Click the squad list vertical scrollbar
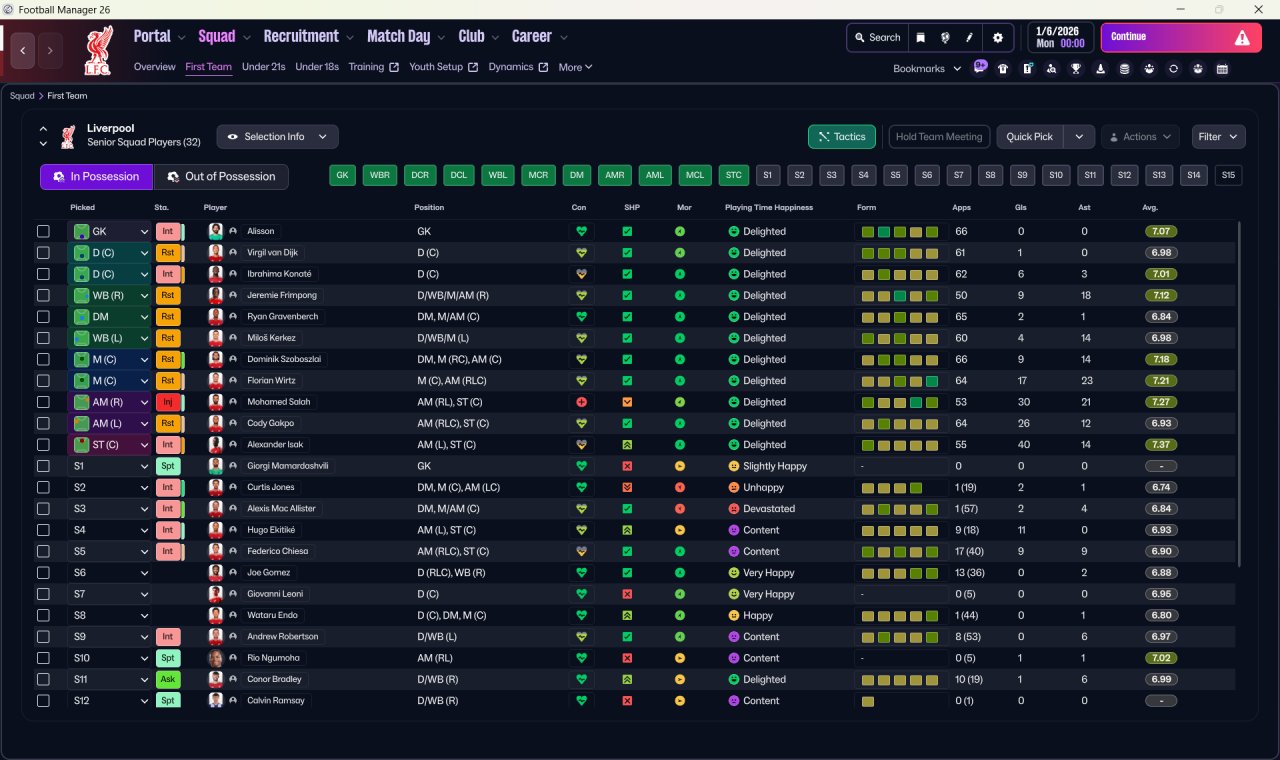The height and width of the screenshot is (760, 1280). click(x=1239, y=395)
